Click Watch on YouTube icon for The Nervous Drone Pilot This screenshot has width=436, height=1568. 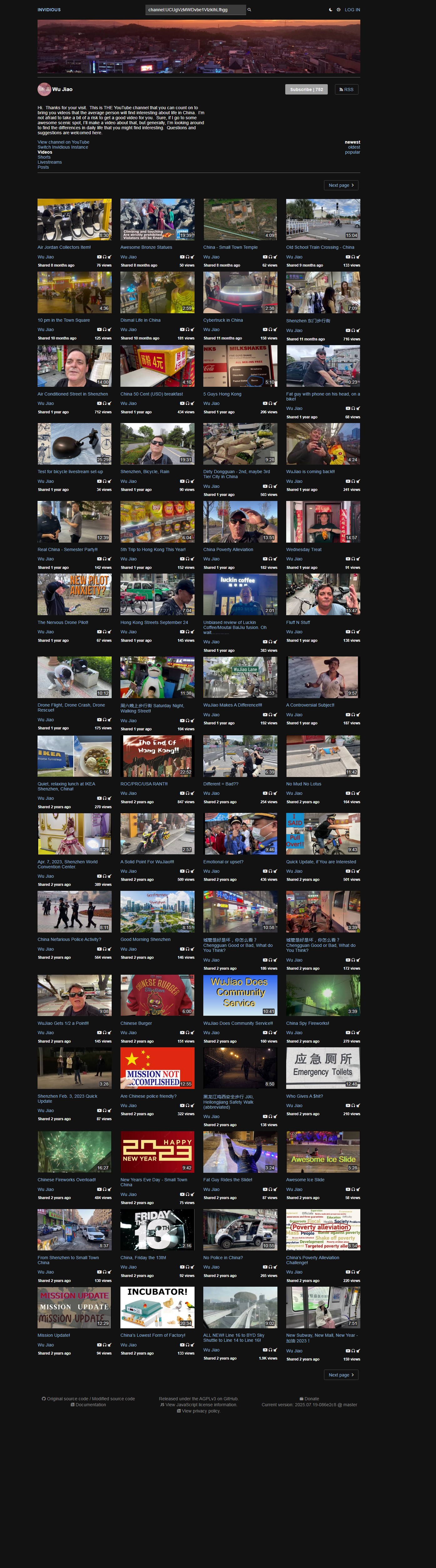pyautogui.click(x=100, y=632)
